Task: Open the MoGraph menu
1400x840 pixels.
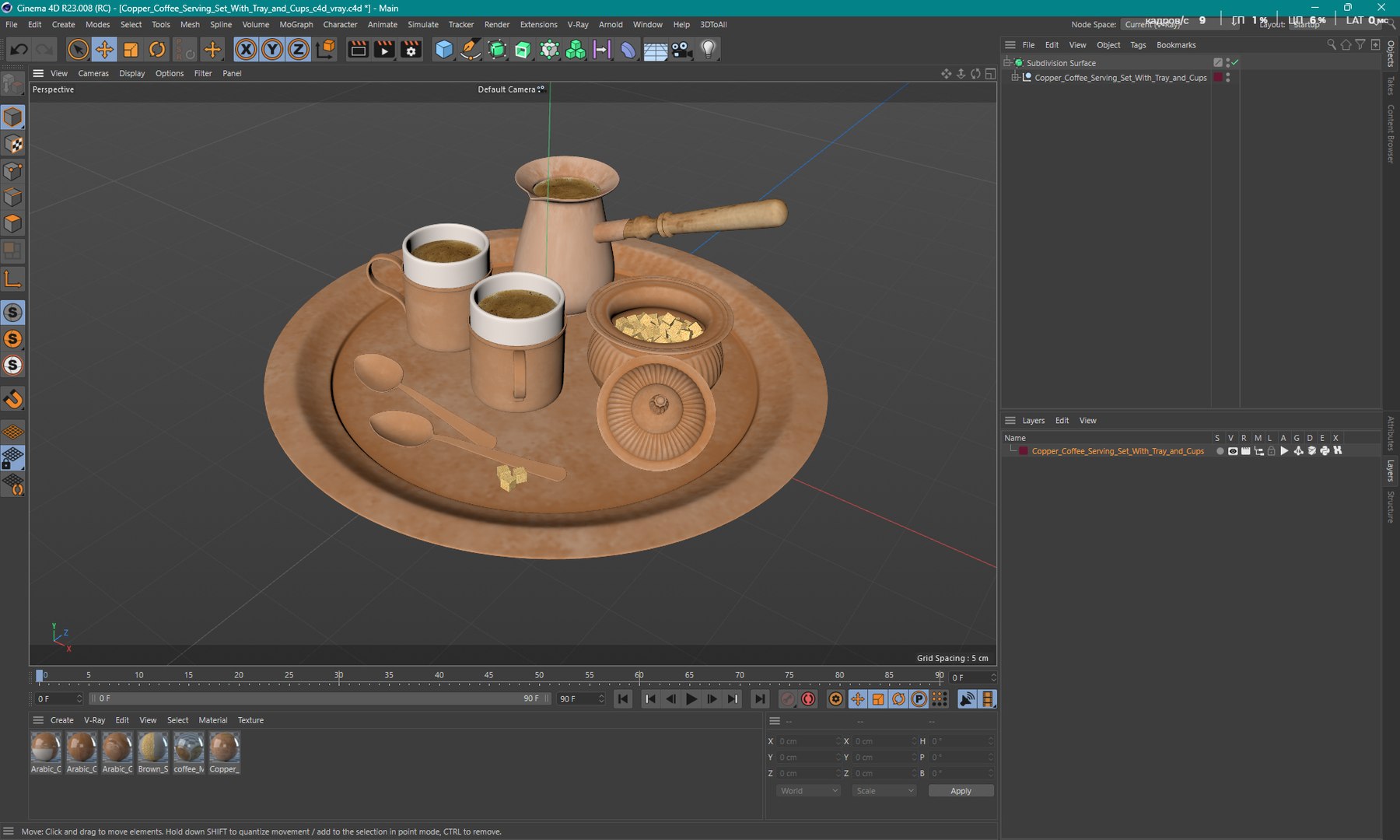Action: pos(296,24)
